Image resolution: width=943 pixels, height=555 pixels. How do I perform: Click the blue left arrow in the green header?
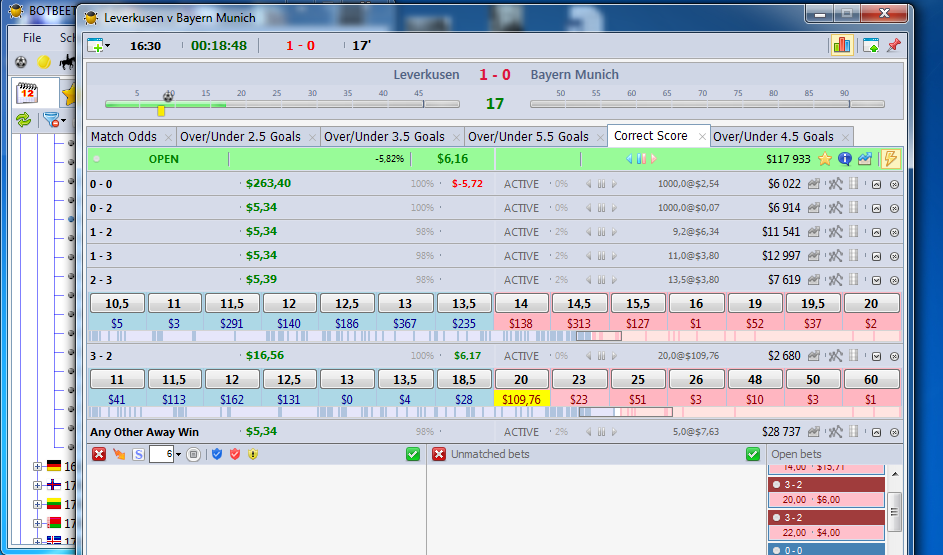[629, 159]
